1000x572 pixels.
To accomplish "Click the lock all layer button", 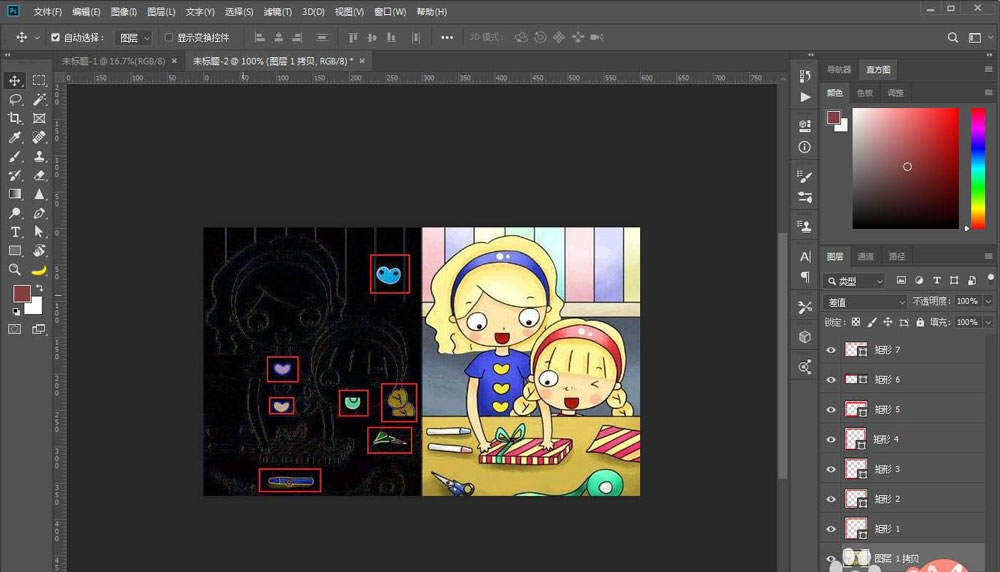I will [920, 323].
